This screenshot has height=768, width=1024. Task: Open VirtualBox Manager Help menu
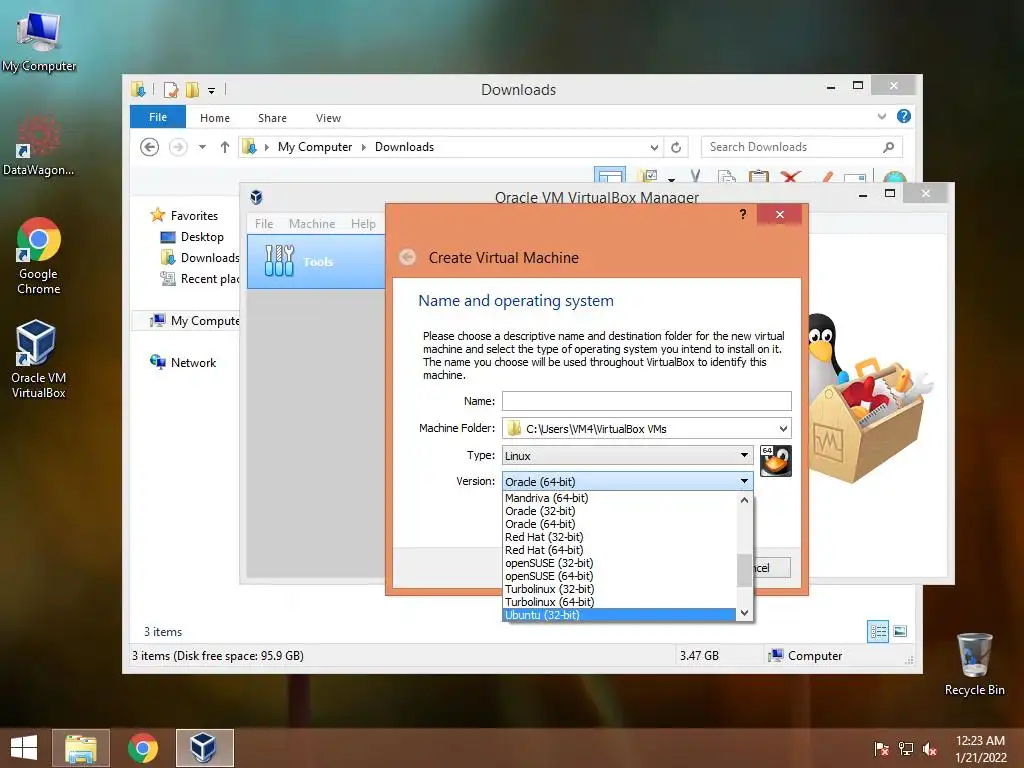pos(363,223)
